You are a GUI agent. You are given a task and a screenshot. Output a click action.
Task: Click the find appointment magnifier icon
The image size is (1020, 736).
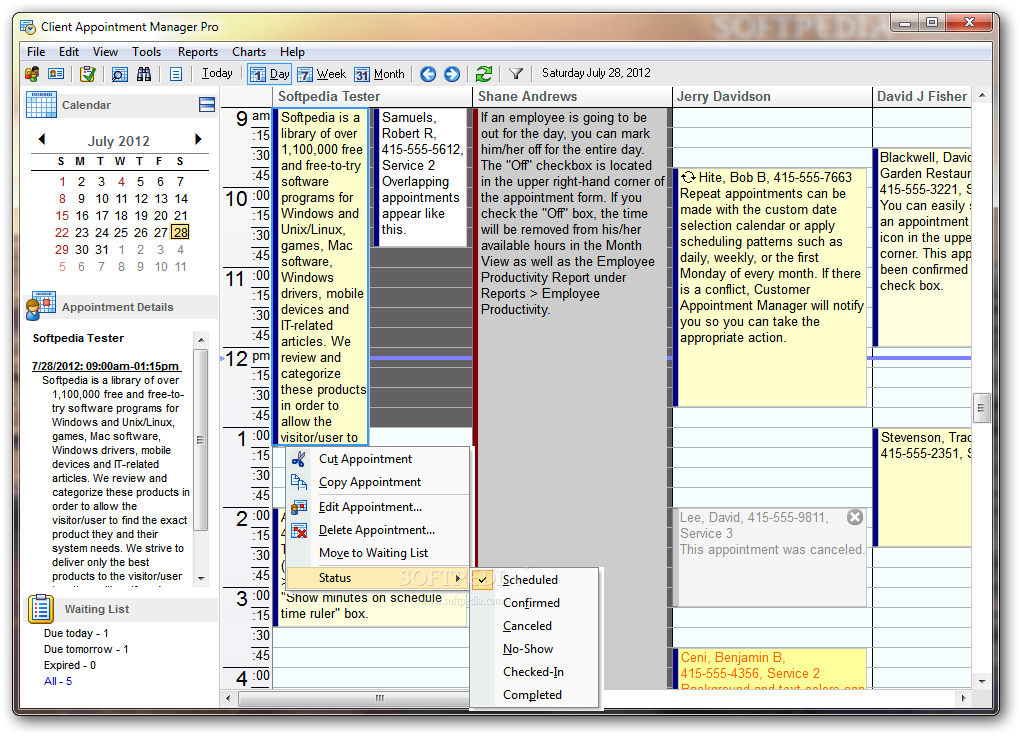[x=120, y=74]
